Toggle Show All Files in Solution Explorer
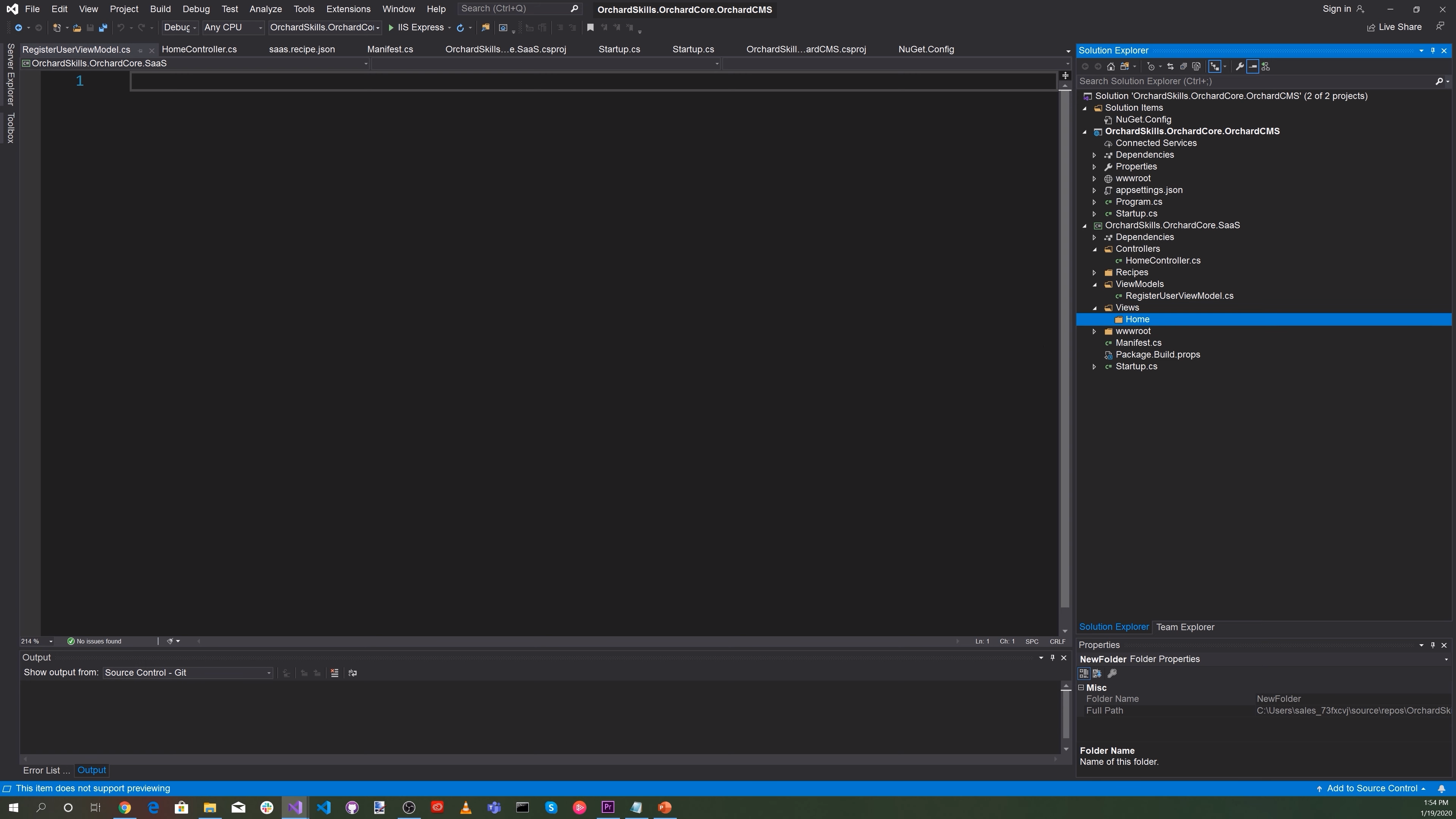This screenshot has height=819, width=1456. tap(1196, 67)
